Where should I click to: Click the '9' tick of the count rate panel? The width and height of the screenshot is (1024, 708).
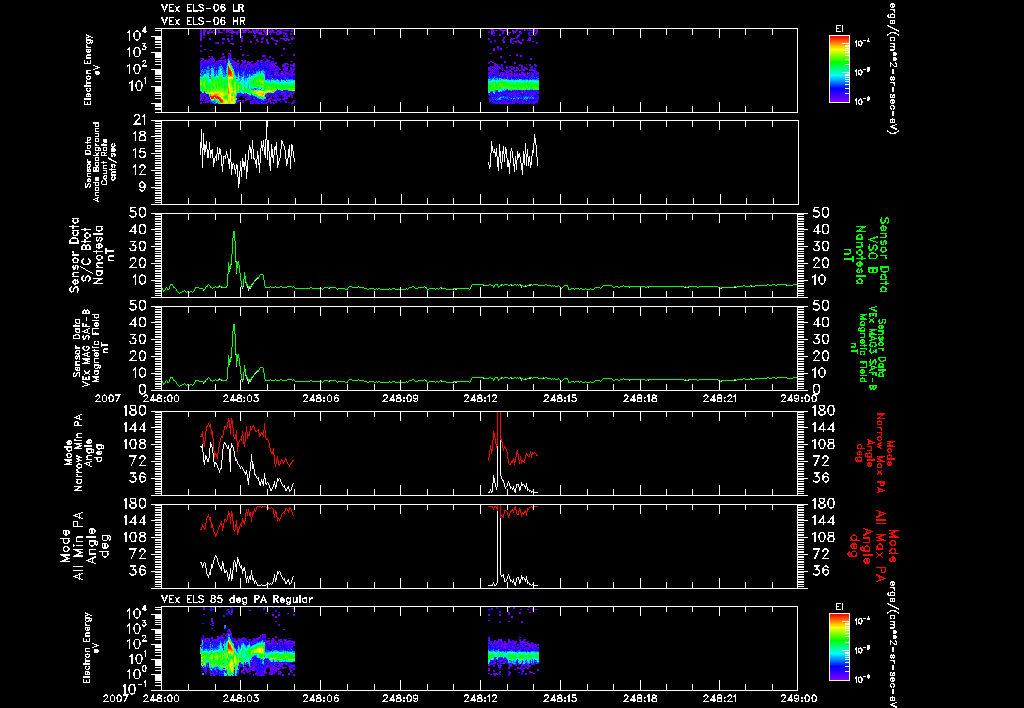click(142, 187)
